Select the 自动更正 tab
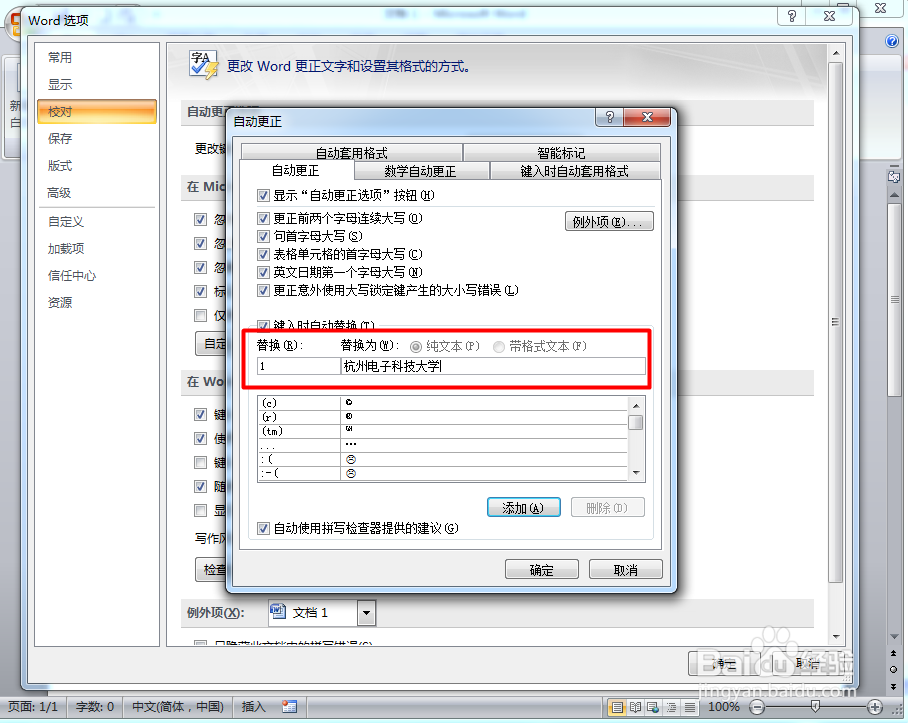Viewport: 908px width, 723px height. pos(296,170)
